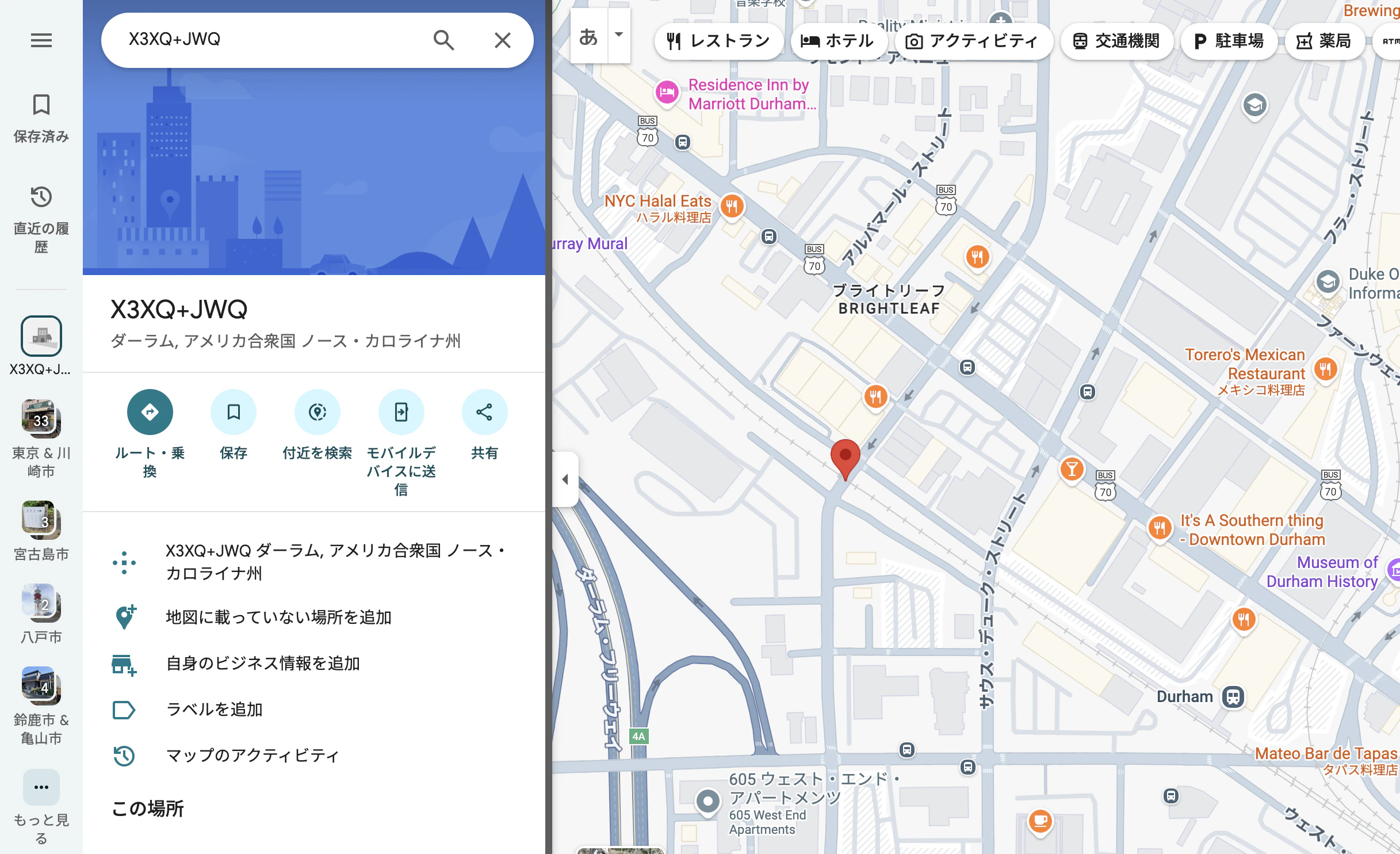This screenshot has height=854, width=1400.
Task: Select the directions (ルート・乗換) icon
Action: click(150, 411)
